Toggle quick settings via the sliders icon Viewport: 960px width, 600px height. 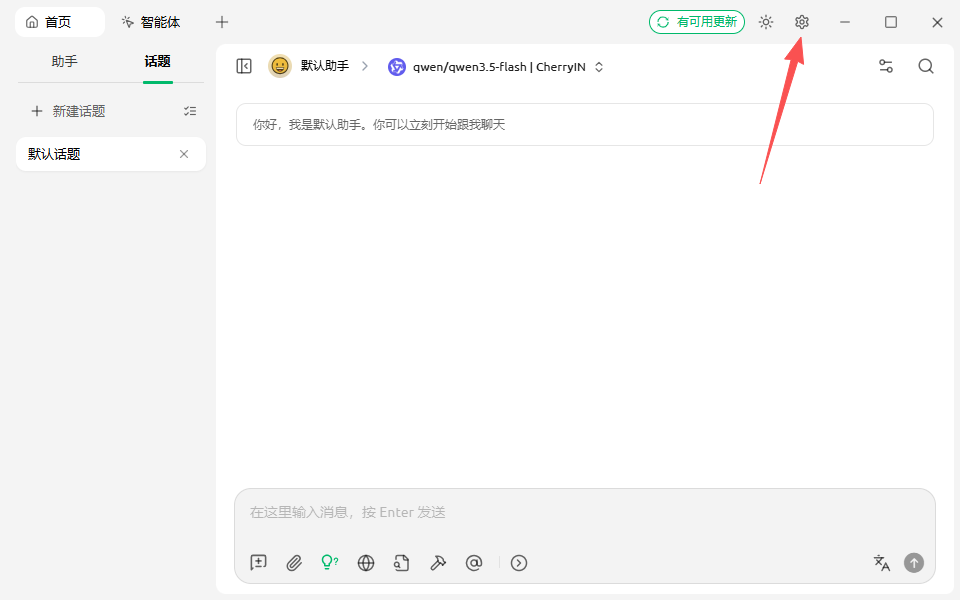pos(886,66)
